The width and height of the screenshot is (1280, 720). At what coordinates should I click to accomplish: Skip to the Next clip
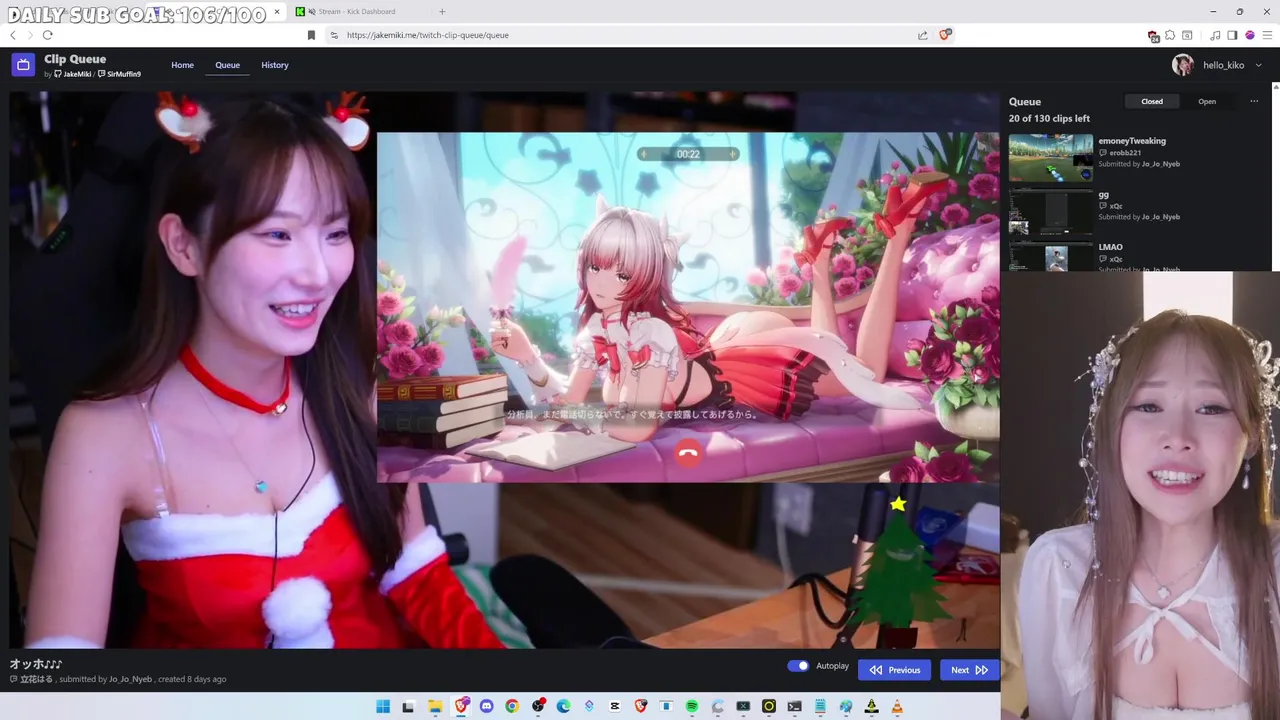[x=969, y=670]
